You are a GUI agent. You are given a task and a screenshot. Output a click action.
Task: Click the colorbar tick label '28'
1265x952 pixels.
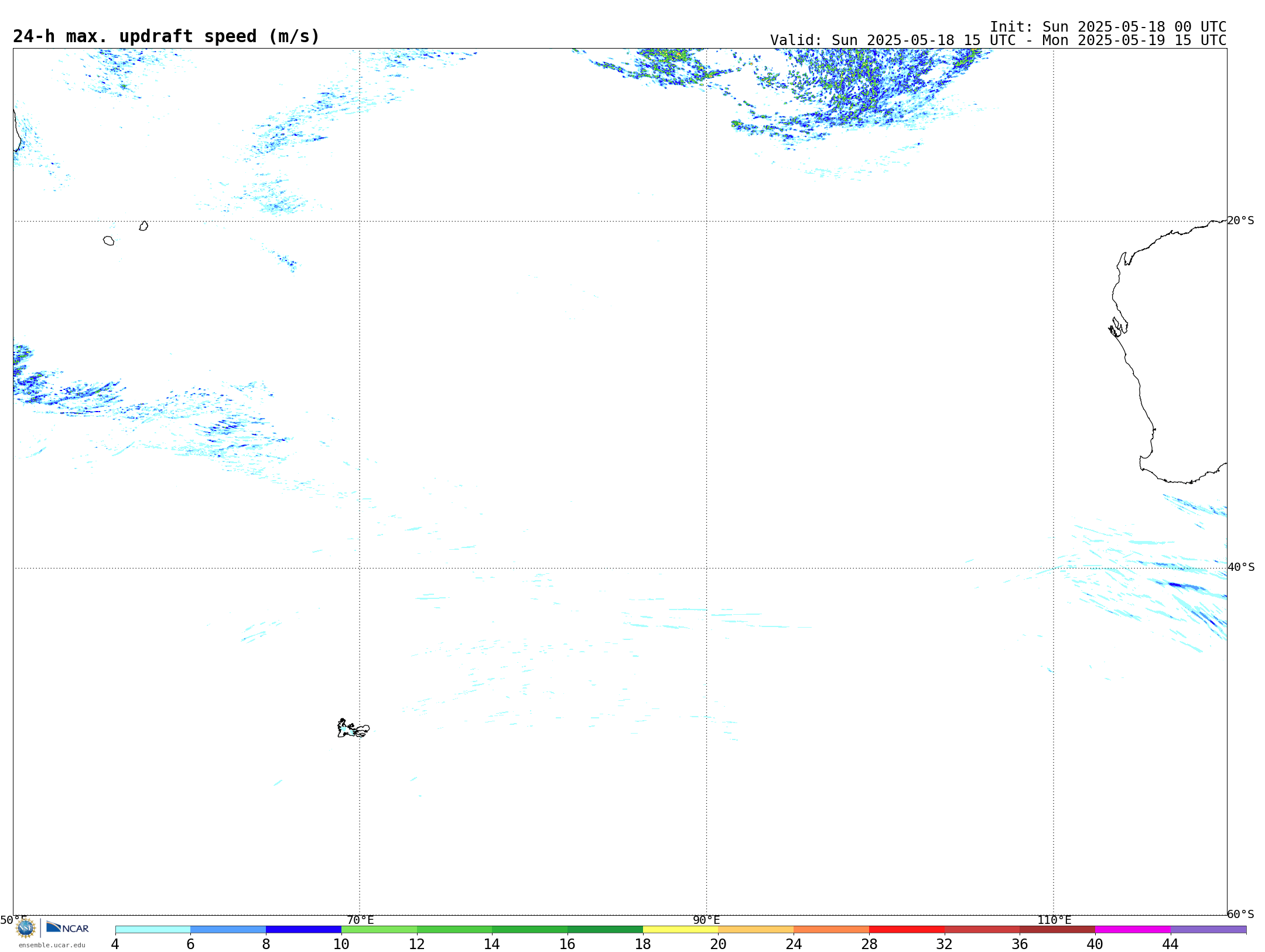pos(869,944)
